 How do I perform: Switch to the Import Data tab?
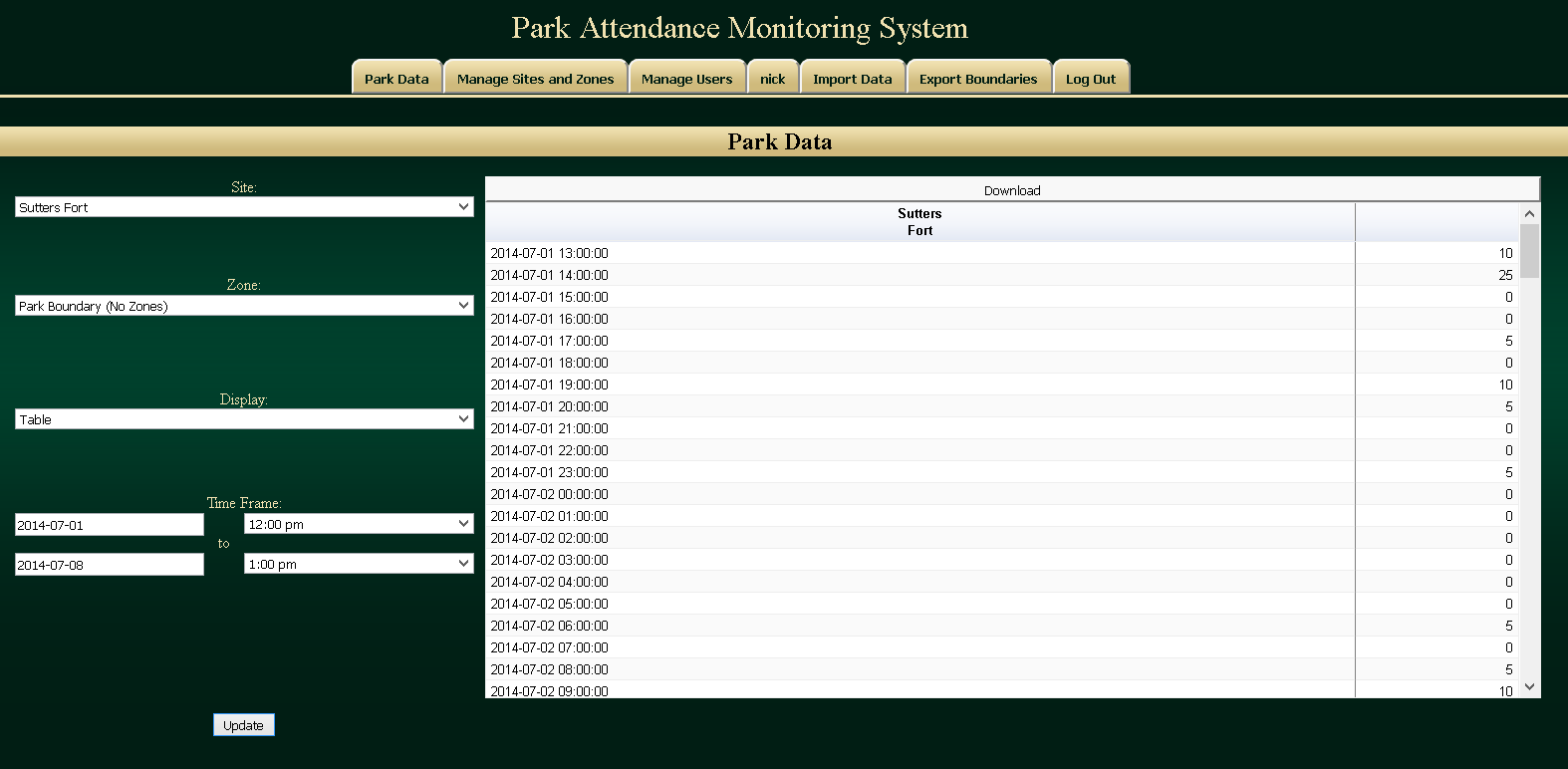tap(852, 78)
